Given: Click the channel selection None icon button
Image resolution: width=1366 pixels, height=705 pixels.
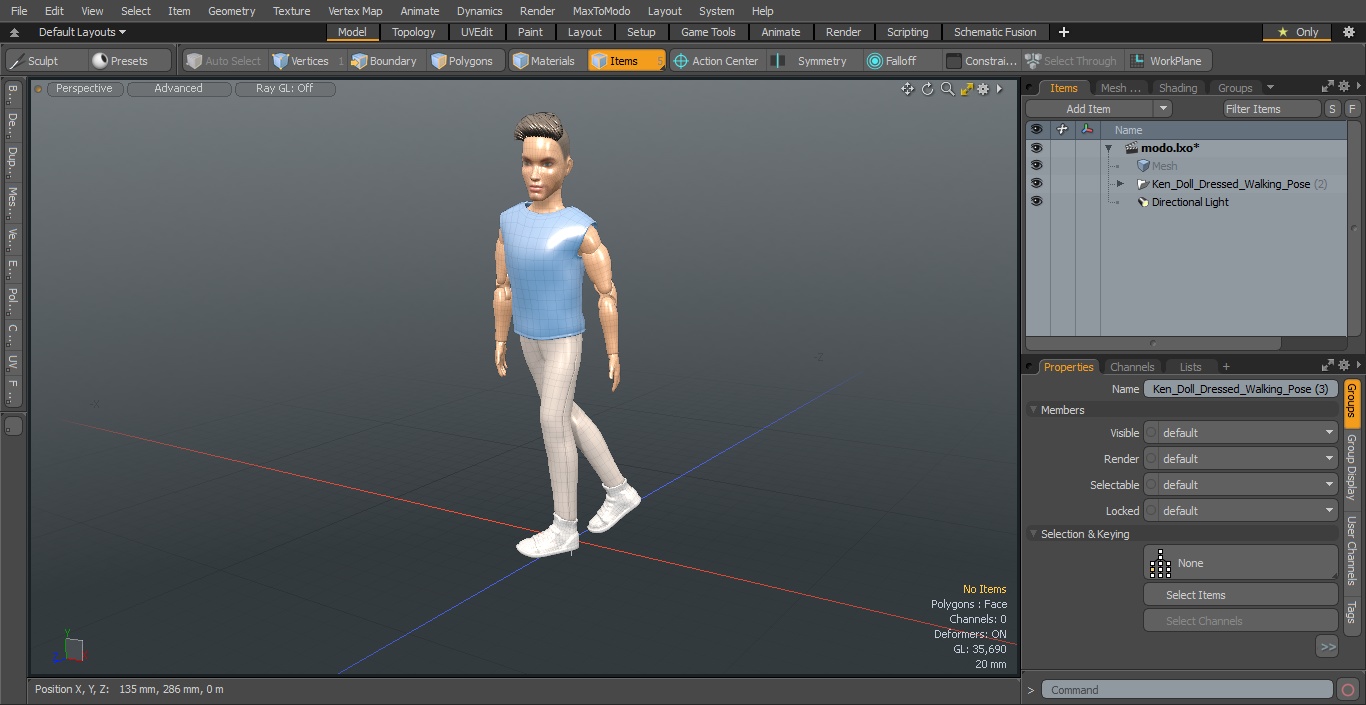Looking at the screenshot, I should [1240, 563].
